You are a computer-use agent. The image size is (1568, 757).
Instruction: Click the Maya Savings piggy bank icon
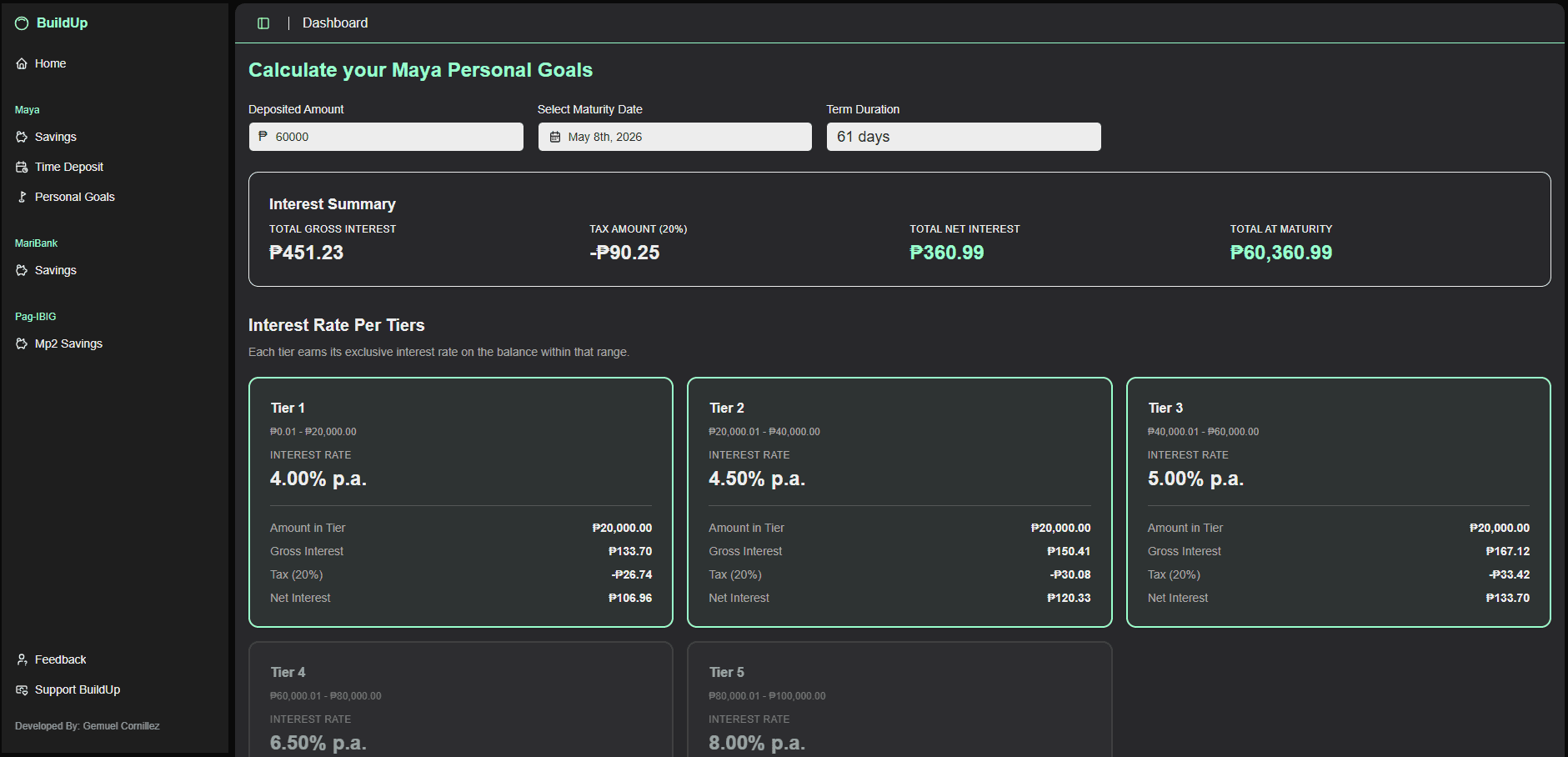22,138
